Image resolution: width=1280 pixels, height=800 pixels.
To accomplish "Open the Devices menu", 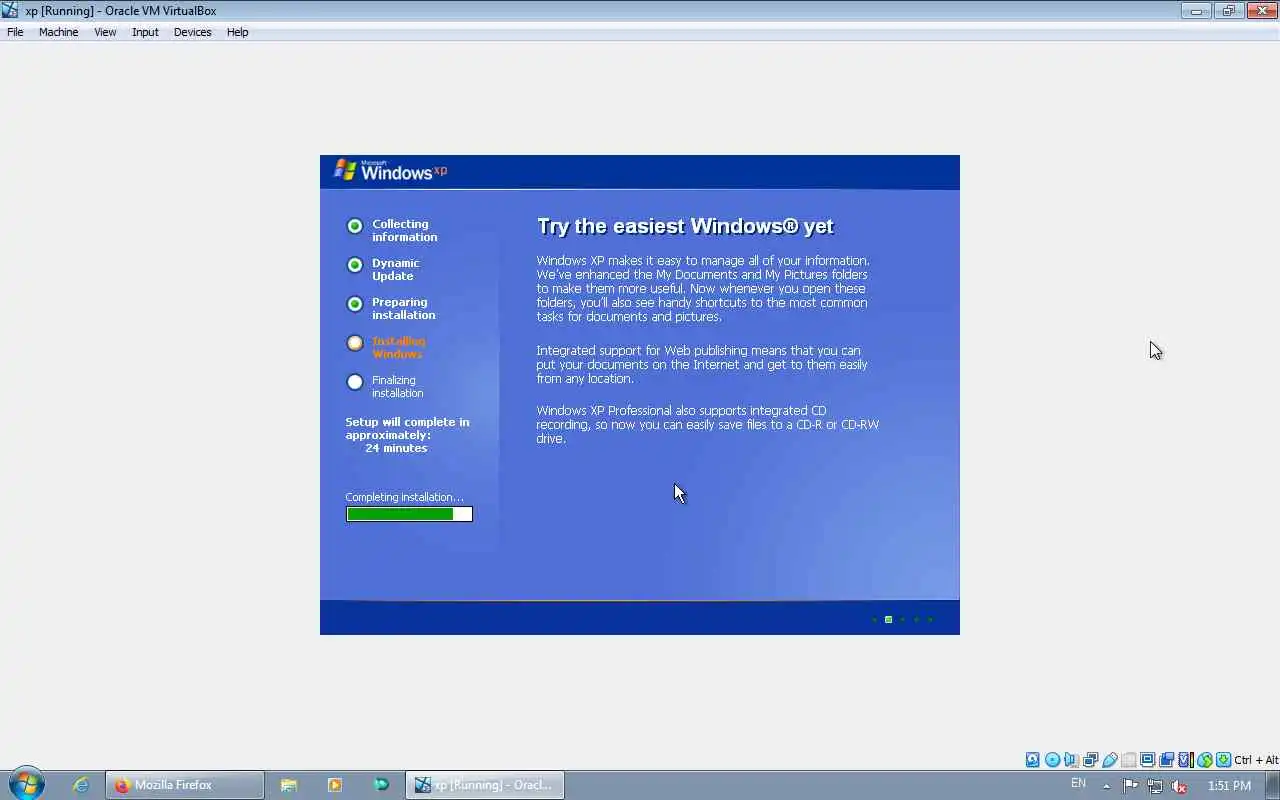I will 192,32.
